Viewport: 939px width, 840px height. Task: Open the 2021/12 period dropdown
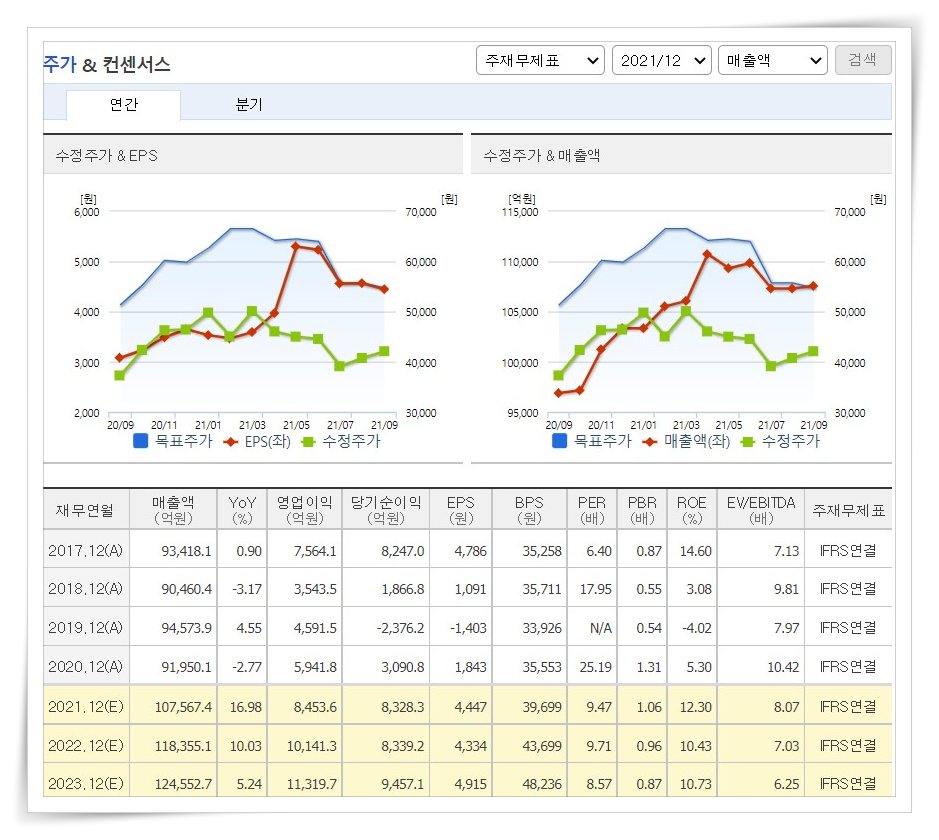(662, 59)
